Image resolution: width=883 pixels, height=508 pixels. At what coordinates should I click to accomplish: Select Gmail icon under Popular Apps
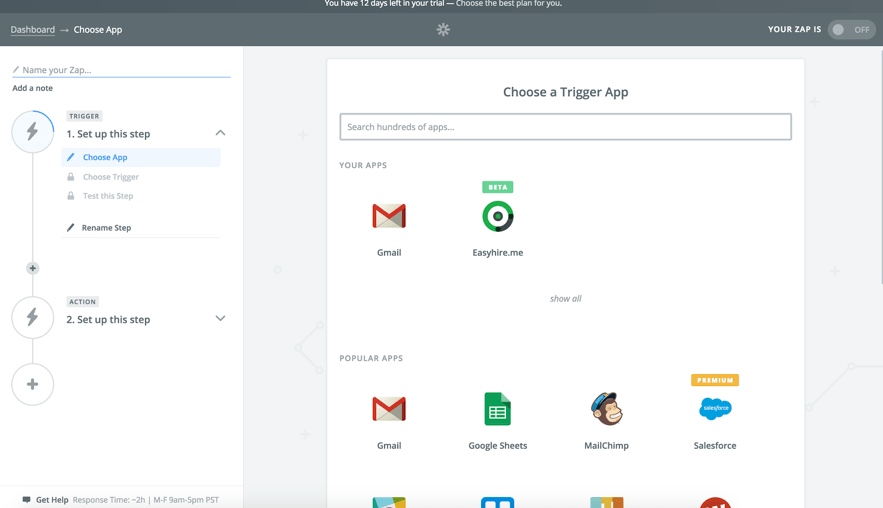[389, 409]
